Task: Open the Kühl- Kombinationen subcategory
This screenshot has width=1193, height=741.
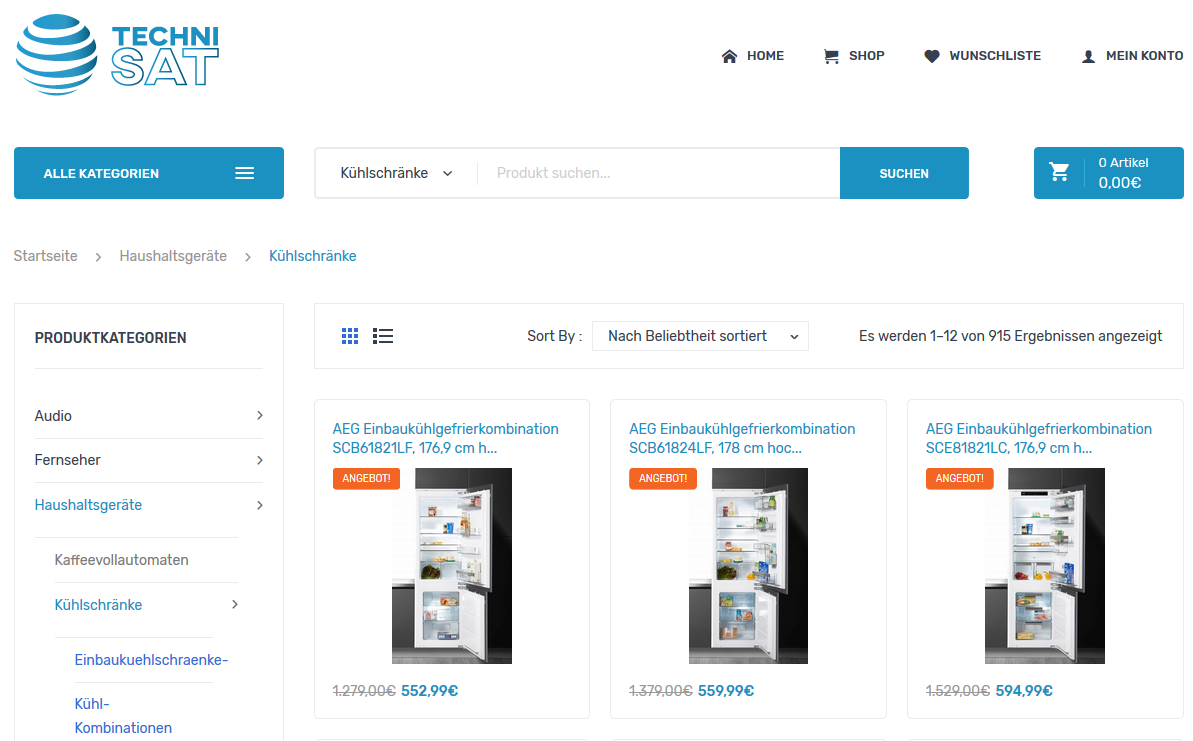Action: pyautogui.click(x=123, y=716)
